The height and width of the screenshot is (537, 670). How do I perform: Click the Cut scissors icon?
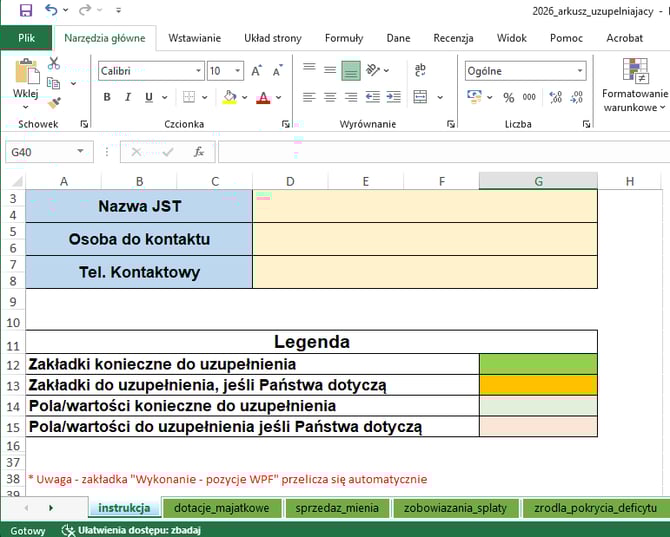54,63
